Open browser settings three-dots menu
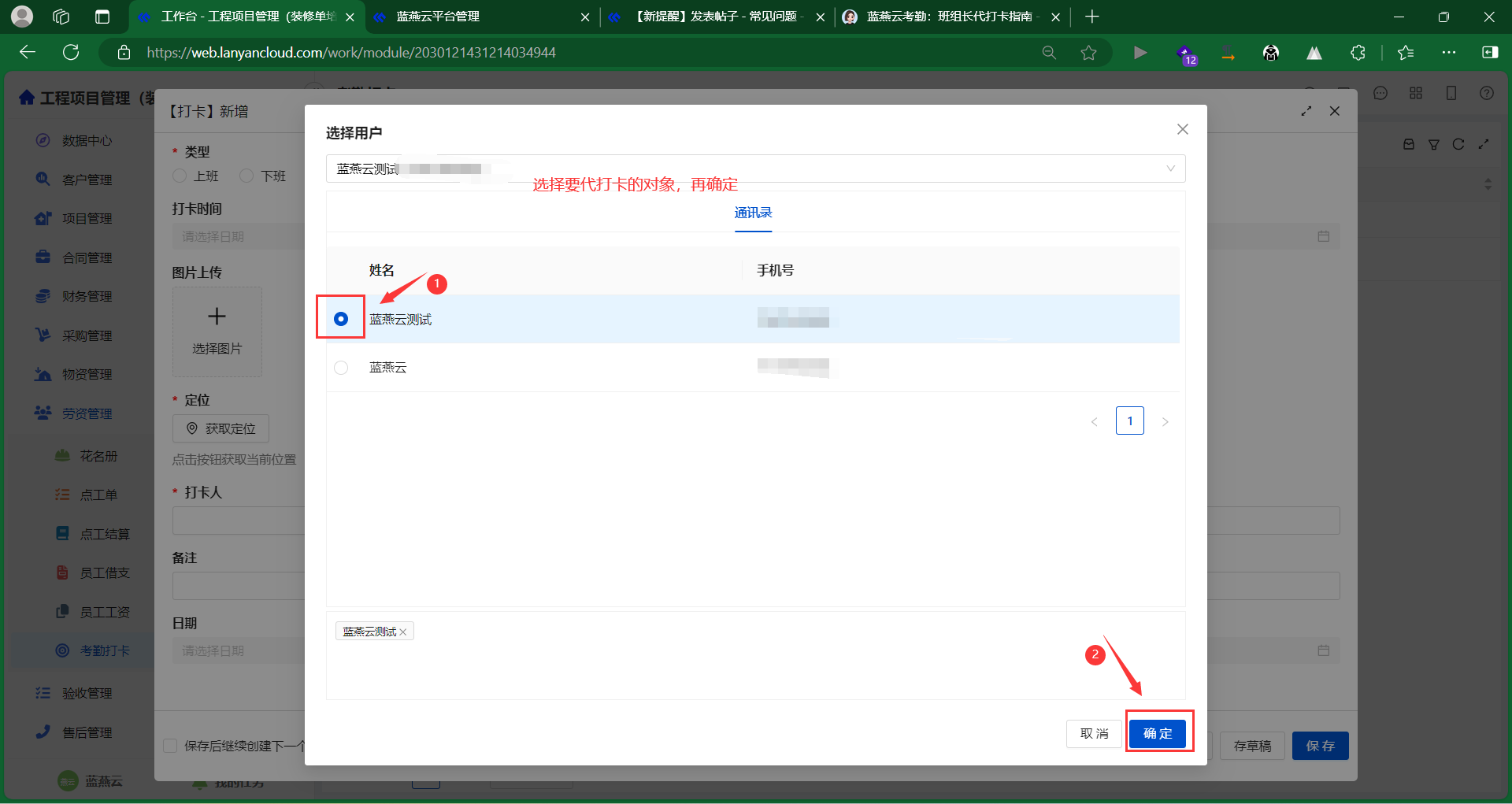 click(x=1448, y=53)
